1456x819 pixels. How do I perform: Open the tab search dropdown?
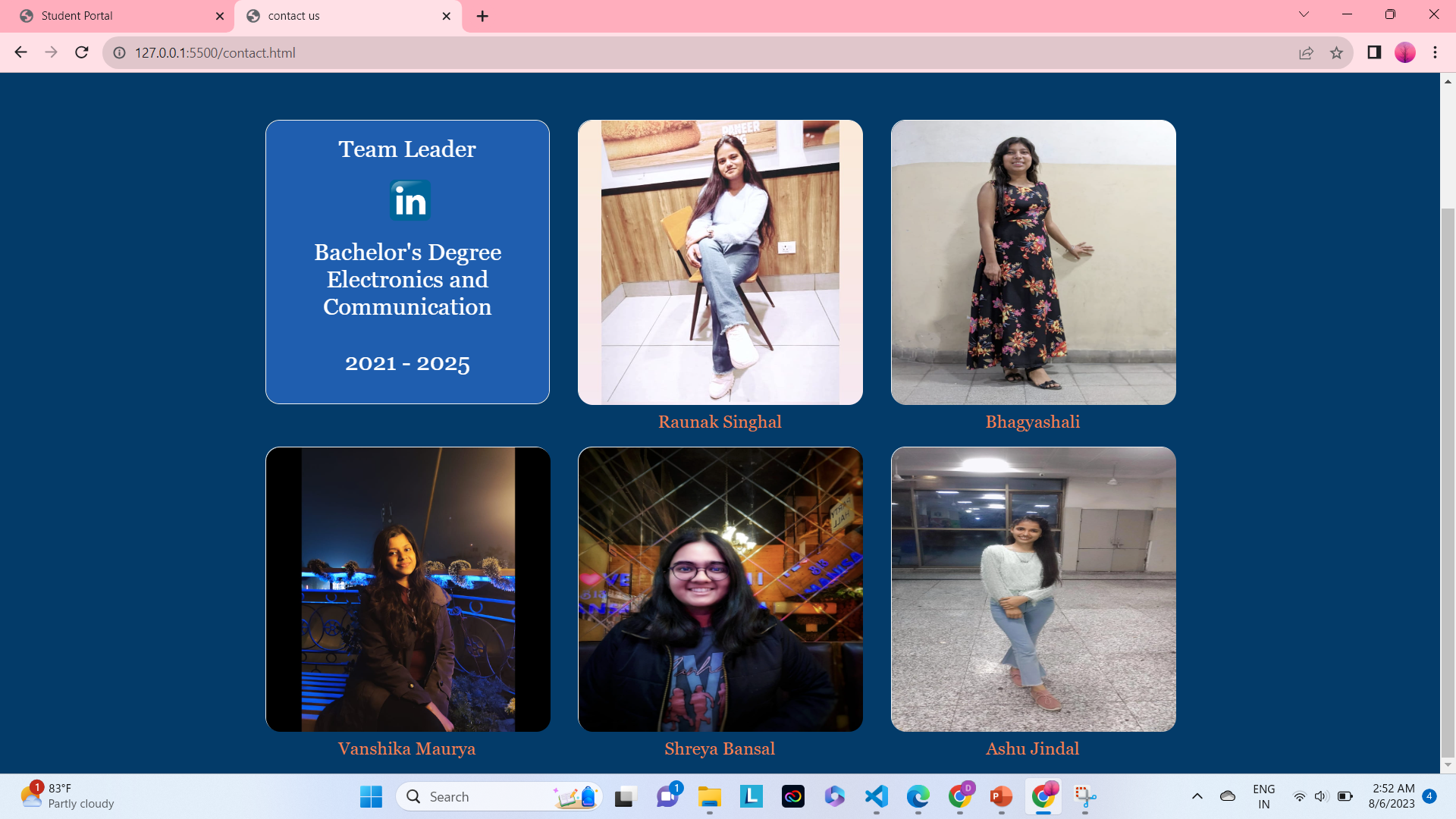[x=1304, y=14]
